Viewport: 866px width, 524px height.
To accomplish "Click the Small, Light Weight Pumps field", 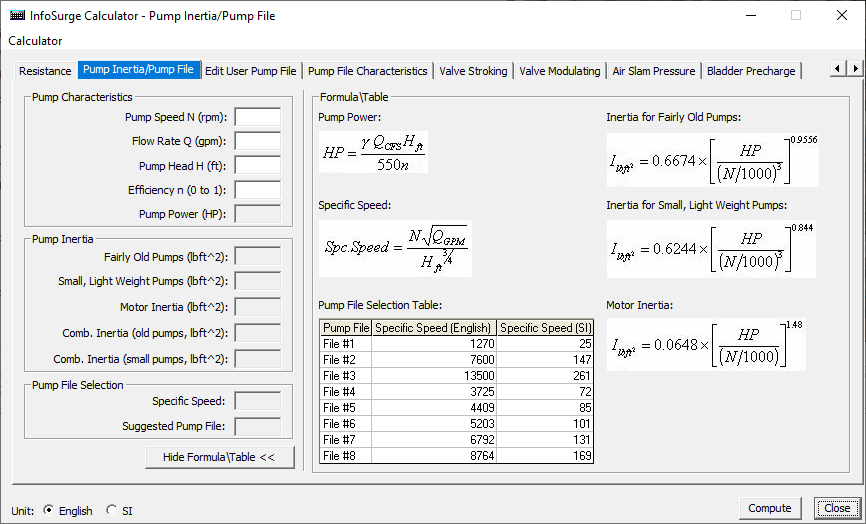I will pyautogui.click(x=258, y=281).
